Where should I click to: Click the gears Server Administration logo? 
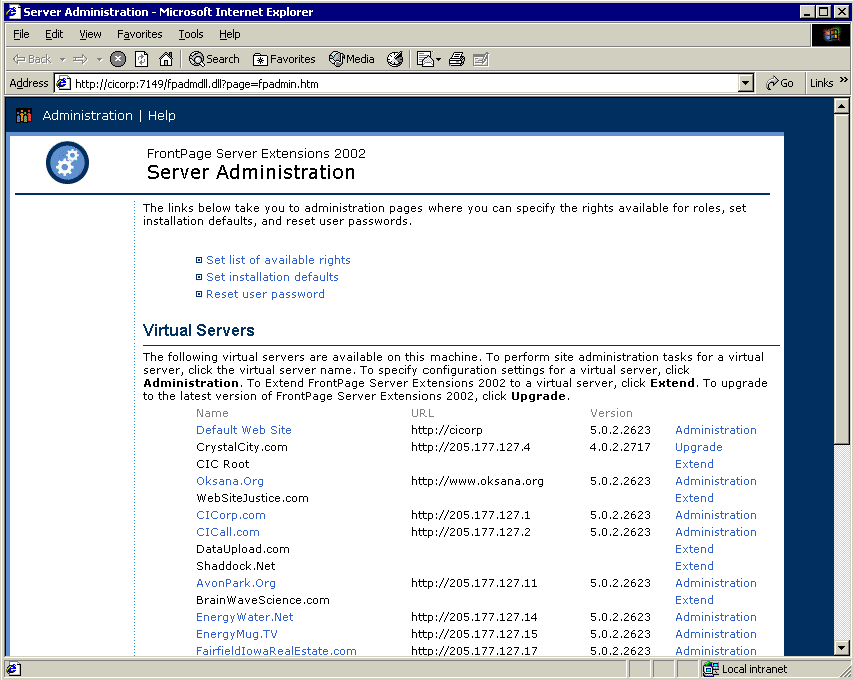[x=67, y=163]
